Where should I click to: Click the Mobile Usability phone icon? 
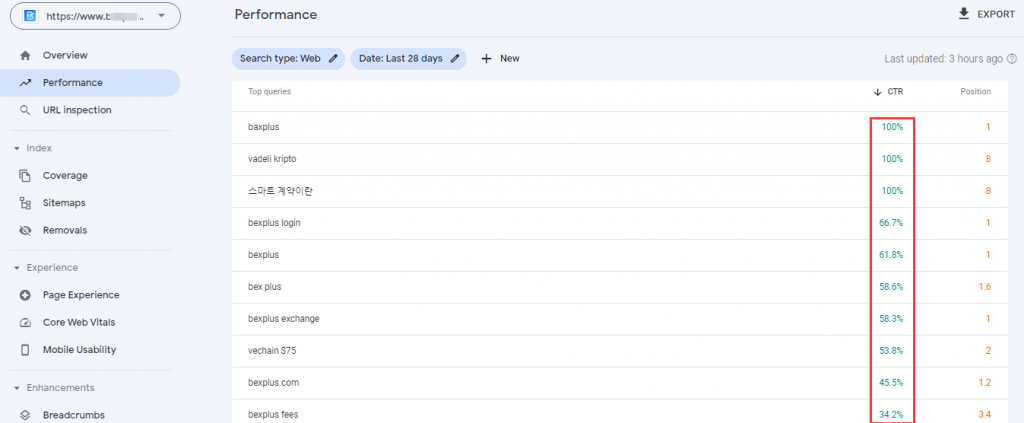tap(25, 350)
